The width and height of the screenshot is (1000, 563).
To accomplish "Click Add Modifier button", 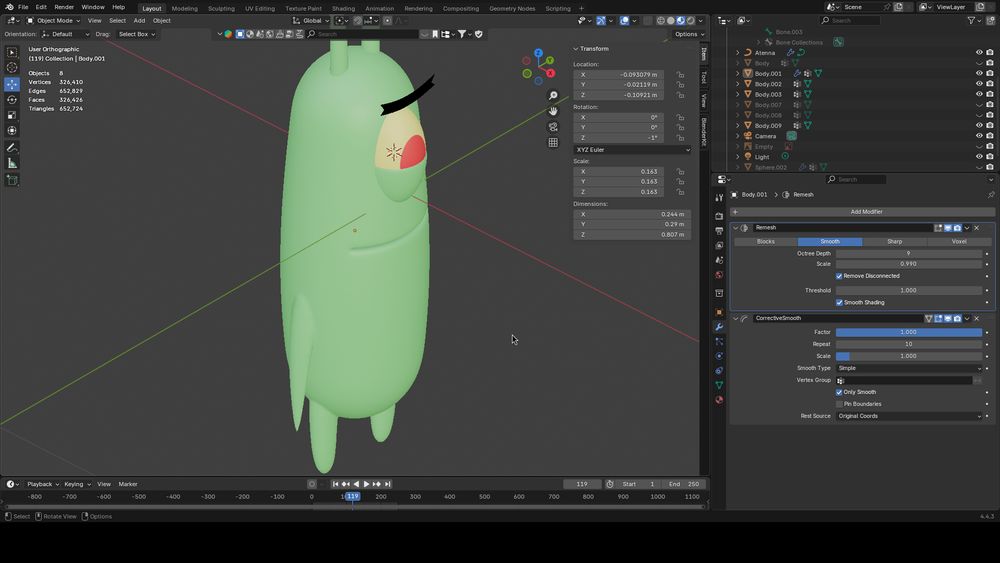I will point(862,212).
